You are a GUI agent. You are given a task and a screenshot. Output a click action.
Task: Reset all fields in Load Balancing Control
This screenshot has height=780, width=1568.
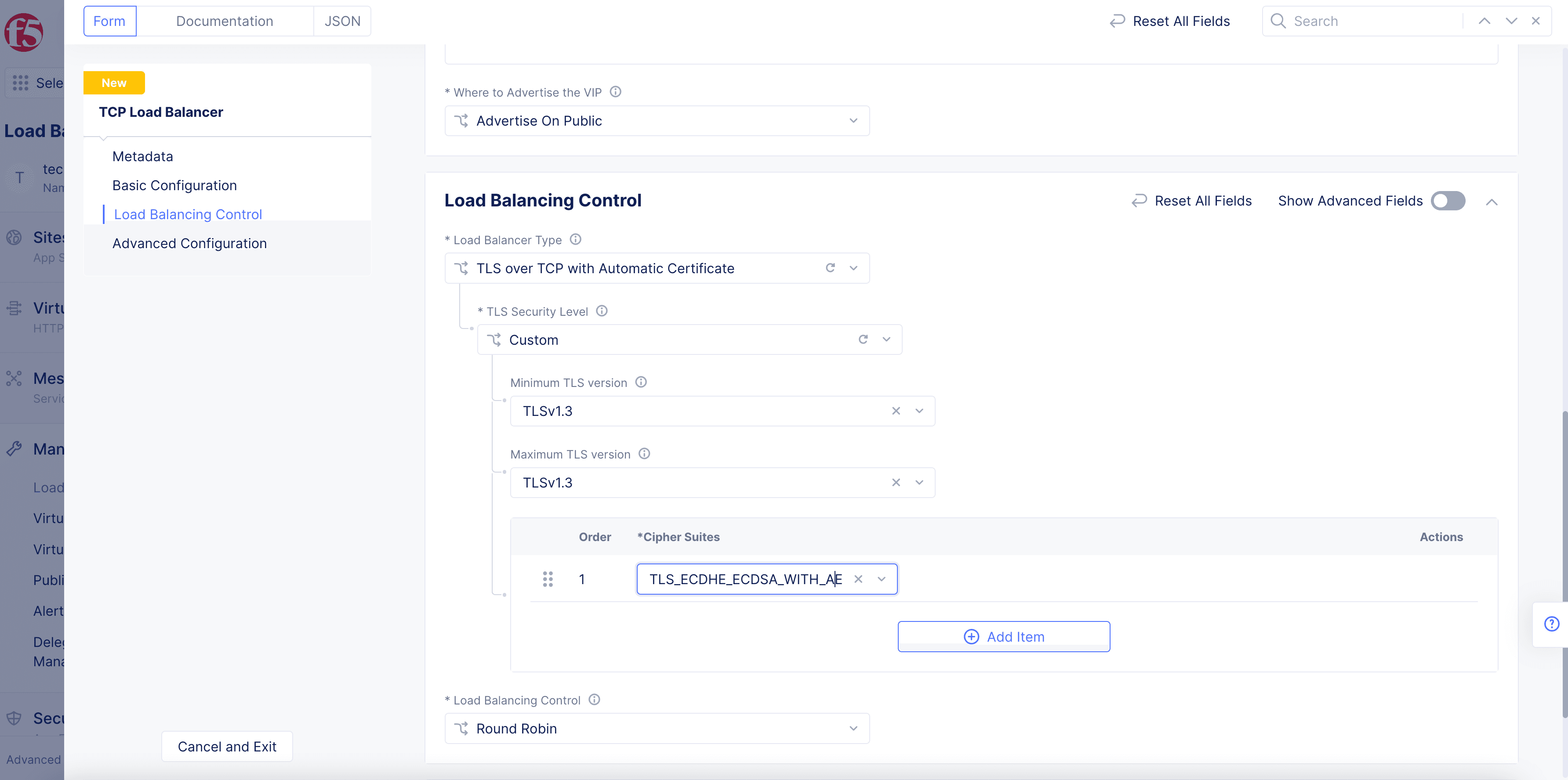(1191, 201)
